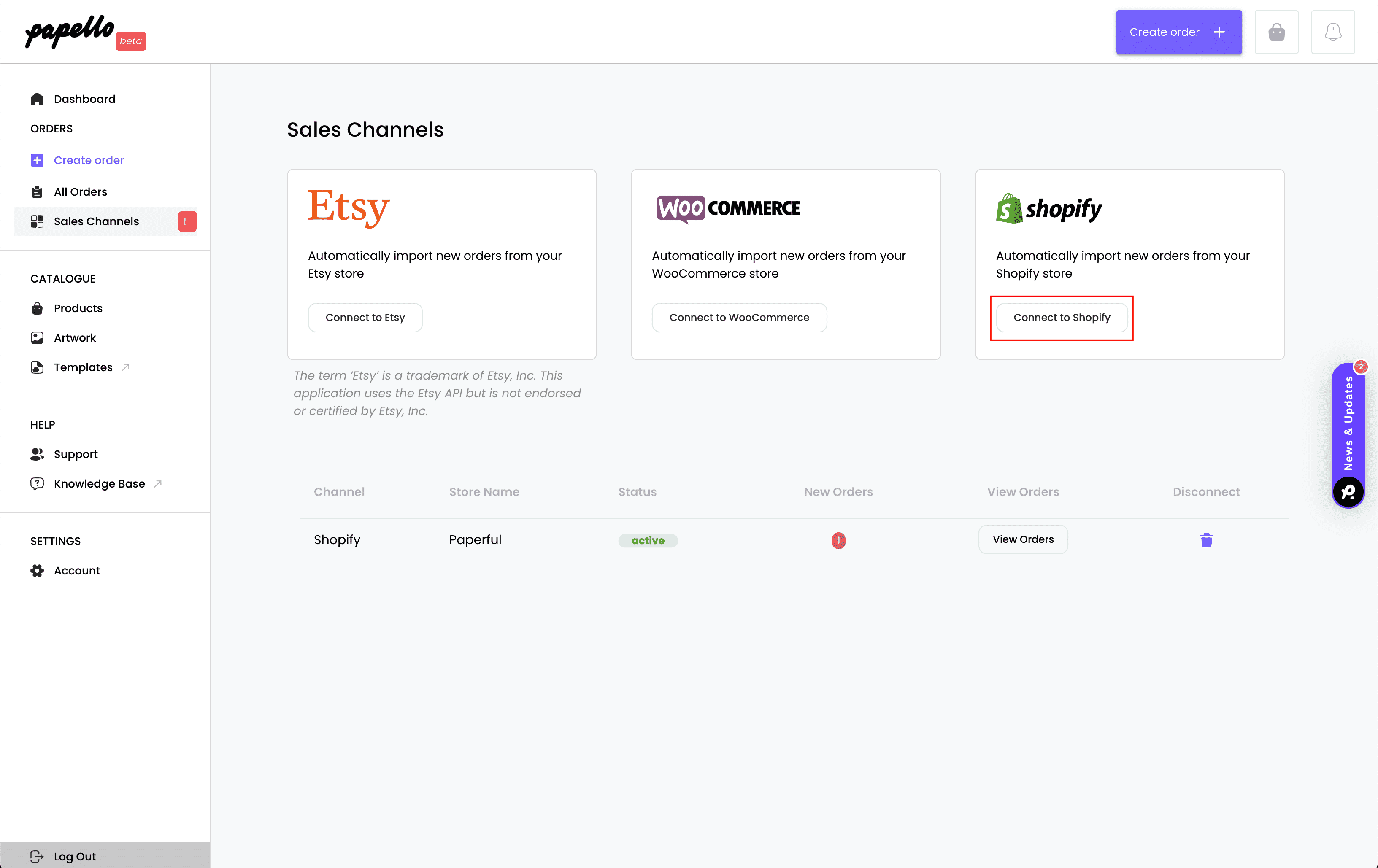Viewport: 1378px width, 868px height.
Task: Click the trash icon to disconnect Shopify
Action: click(1206, 539)
